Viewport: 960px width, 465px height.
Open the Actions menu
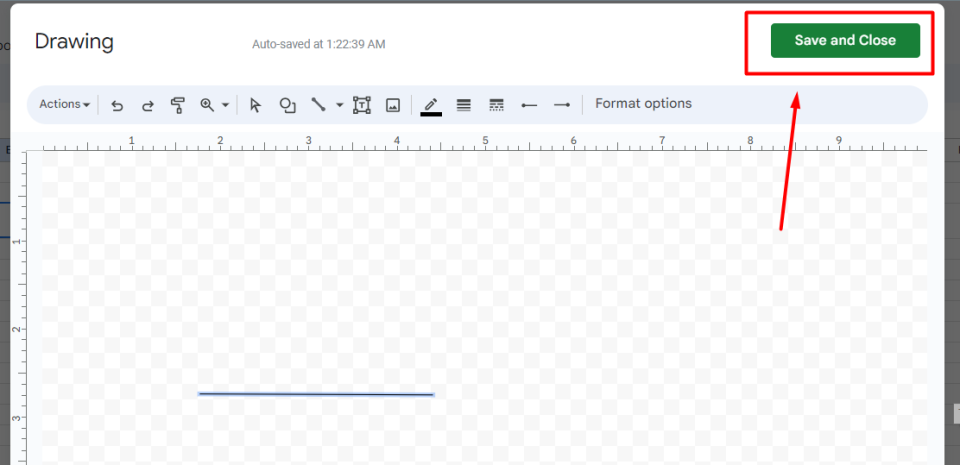[x=65, y=105]
